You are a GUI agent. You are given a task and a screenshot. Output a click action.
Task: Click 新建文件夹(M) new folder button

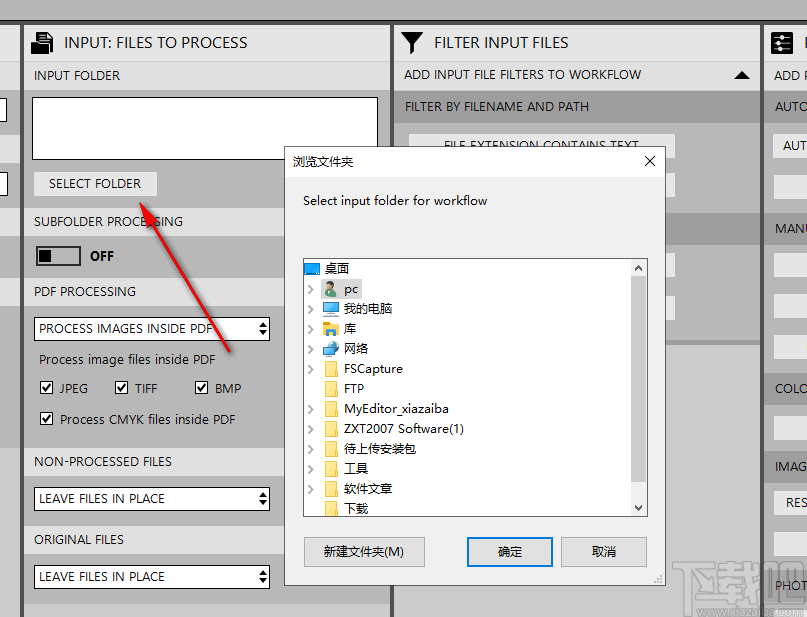(x=364, y=552)
